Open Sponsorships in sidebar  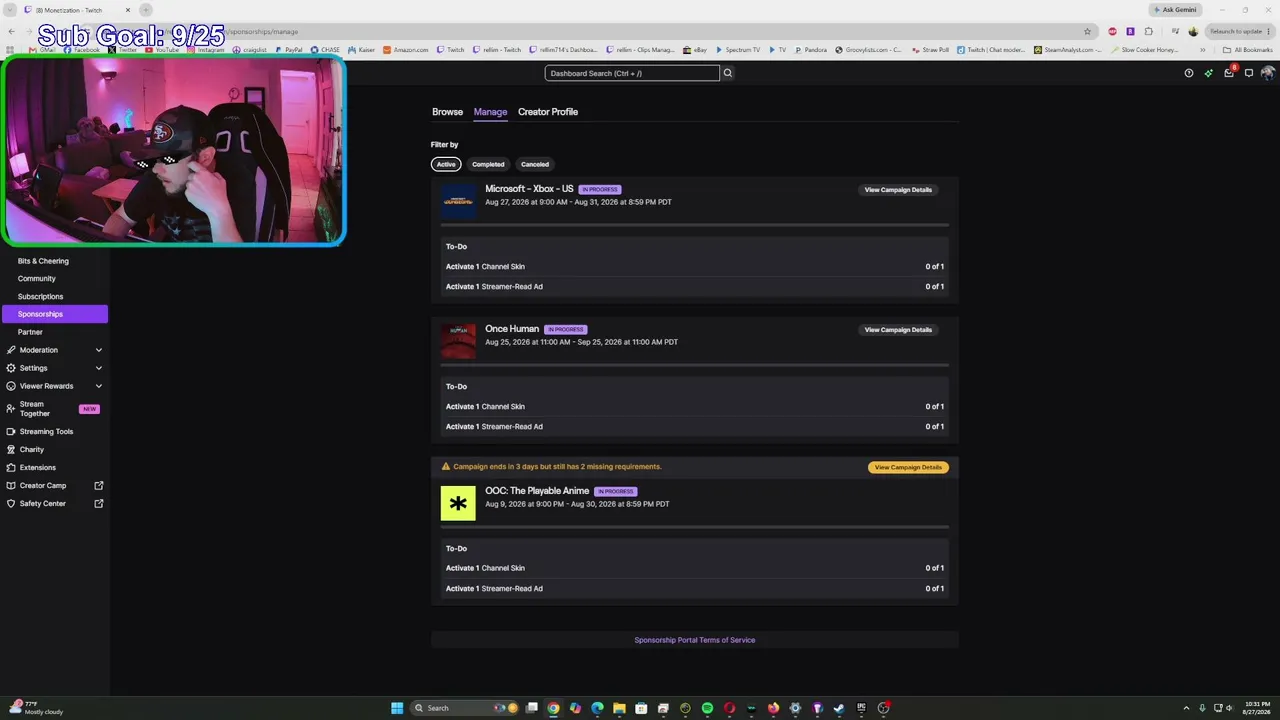tap(55, 314)
